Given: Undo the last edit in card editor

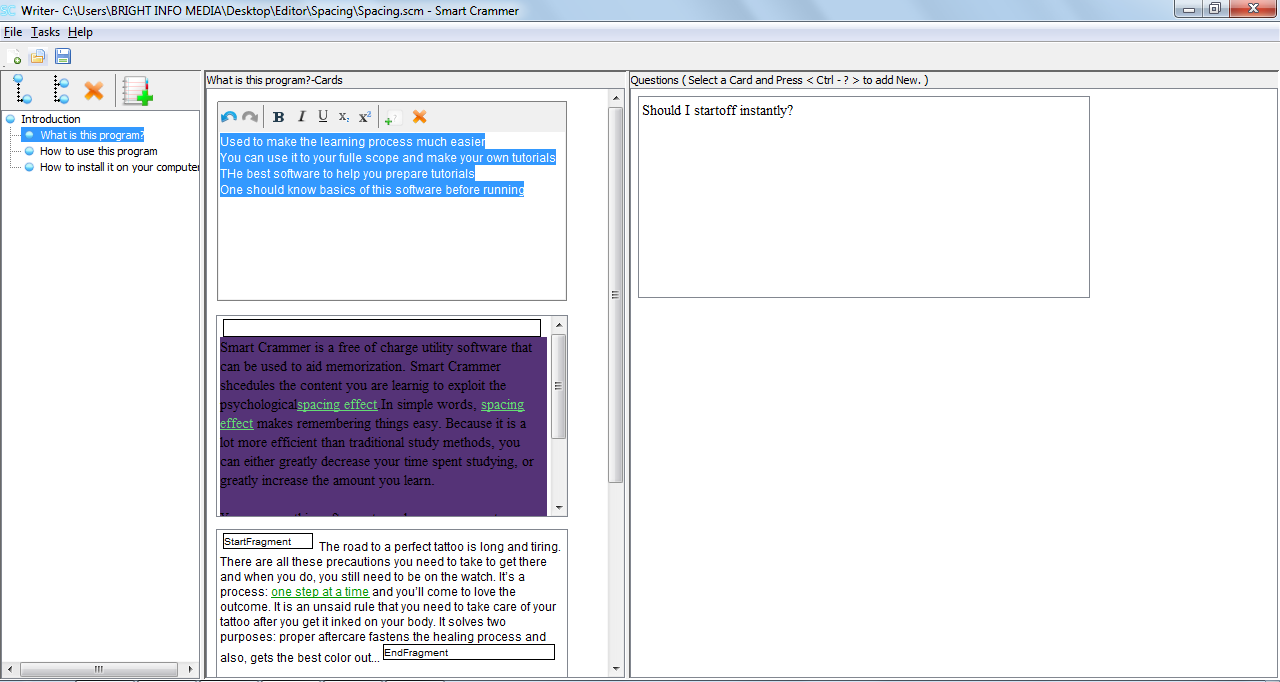Looking at the screenshot, I should [229, 117].
